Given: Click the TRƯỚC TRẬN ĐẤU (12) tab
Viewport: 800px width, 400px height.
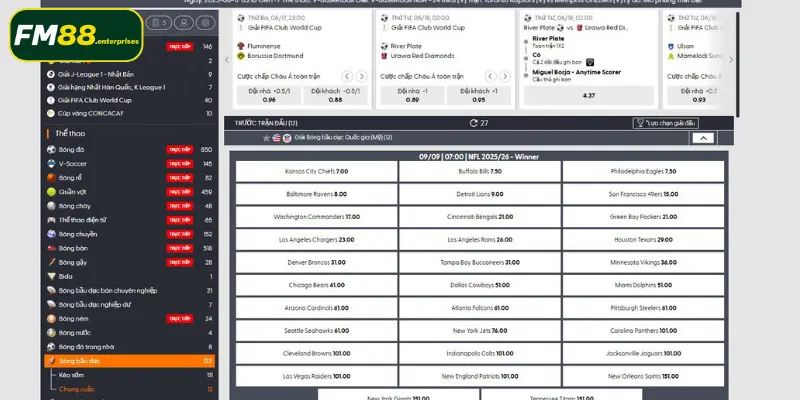Looking at the screenshot, I should [x=266, y=123].
